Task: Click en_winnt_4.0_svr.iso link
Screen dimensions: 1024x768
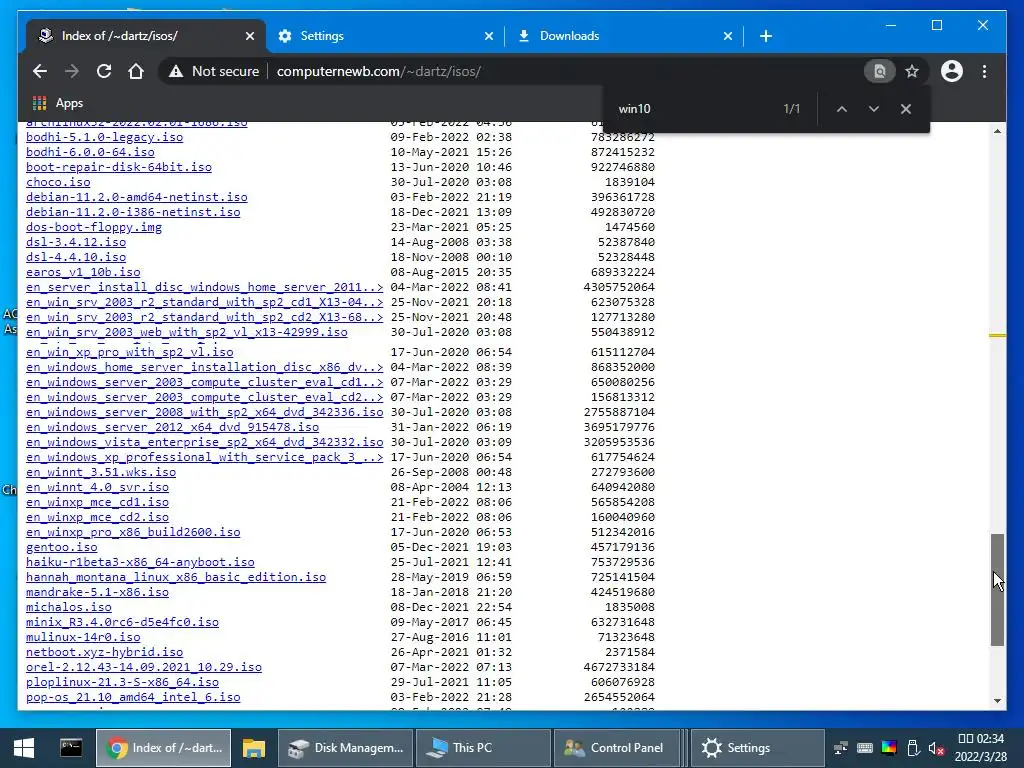Action: (97, 487)
